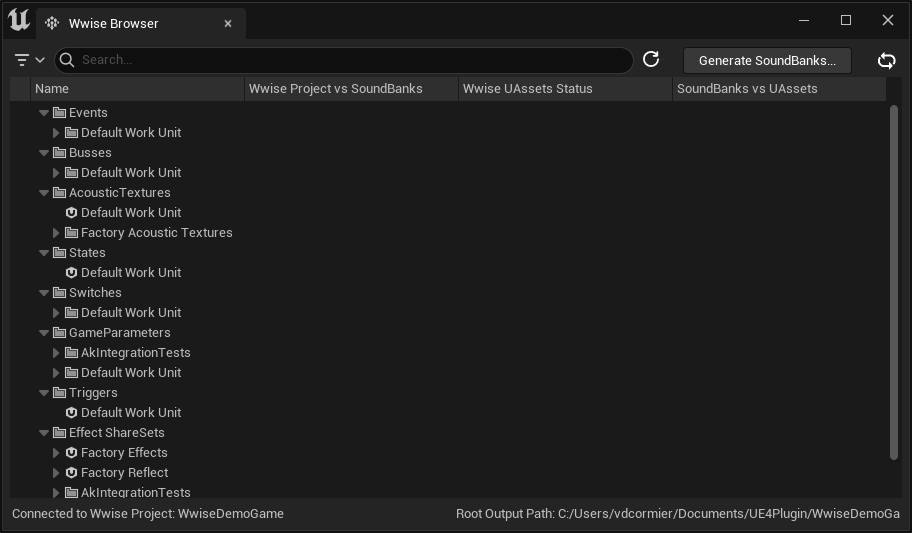
Task: Click the Wwise icon on the browser tab
Action: [52, 23]
